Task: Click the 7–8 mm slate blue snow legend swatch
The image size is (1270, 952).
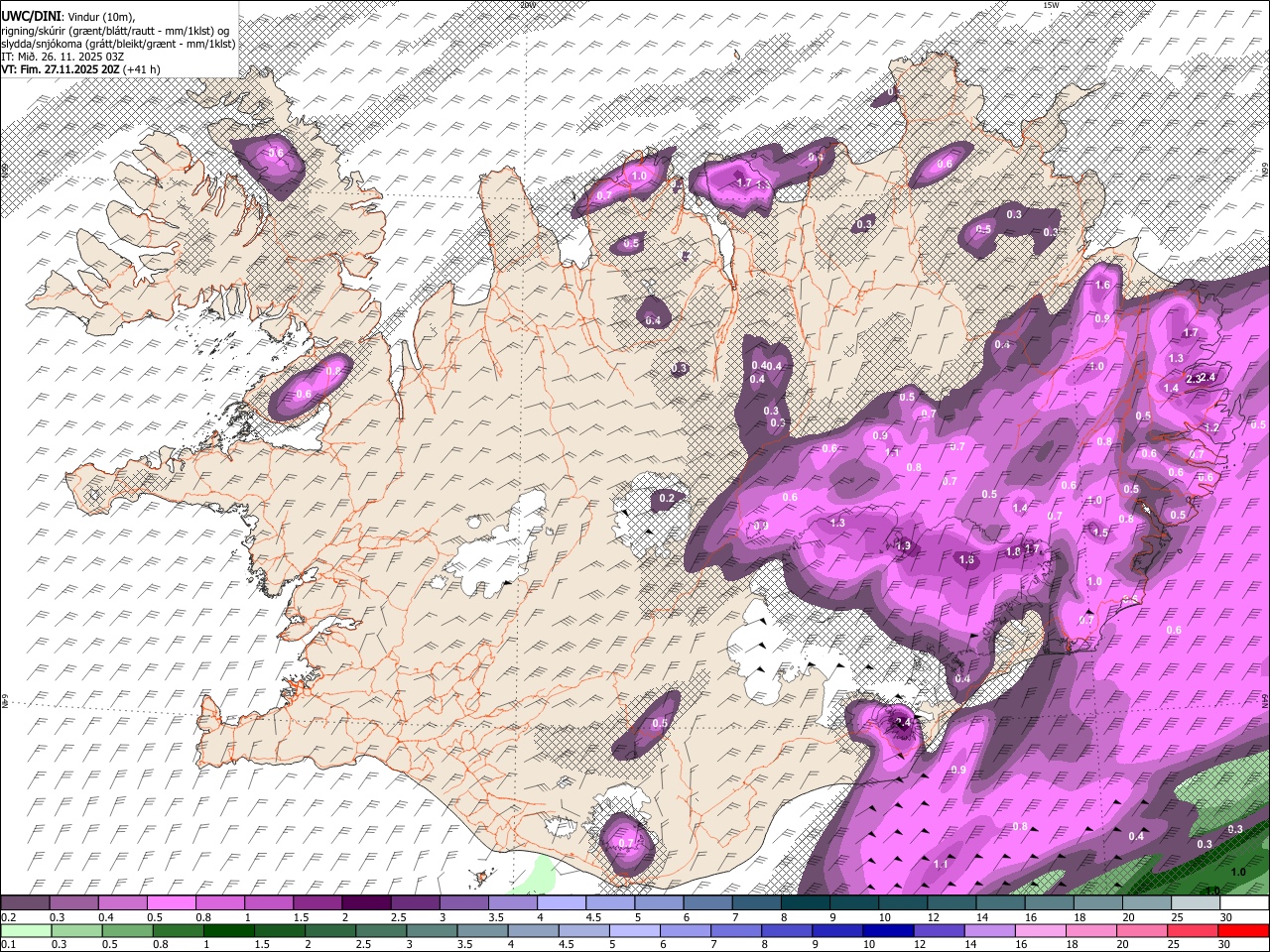Action: click(x=757, y=903)
